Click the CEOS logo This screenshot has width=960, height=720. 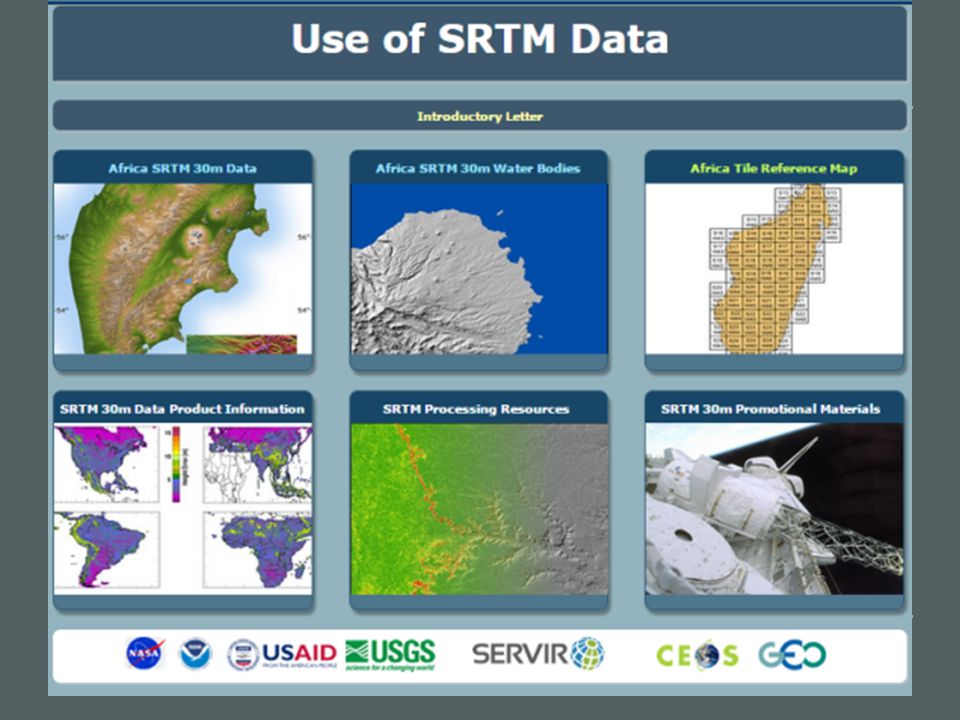tap(697, 655)
